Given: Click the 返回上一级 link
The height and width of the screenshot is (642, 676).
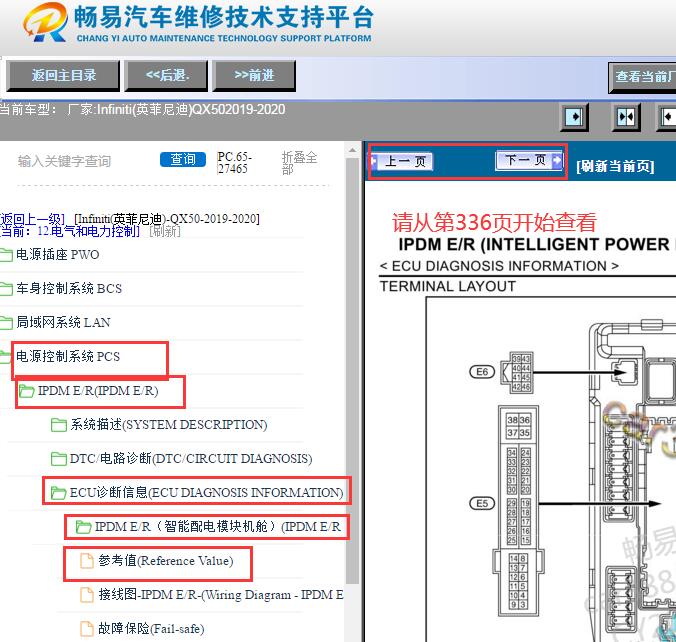Looking at the screenshot, I should [32, 219].
